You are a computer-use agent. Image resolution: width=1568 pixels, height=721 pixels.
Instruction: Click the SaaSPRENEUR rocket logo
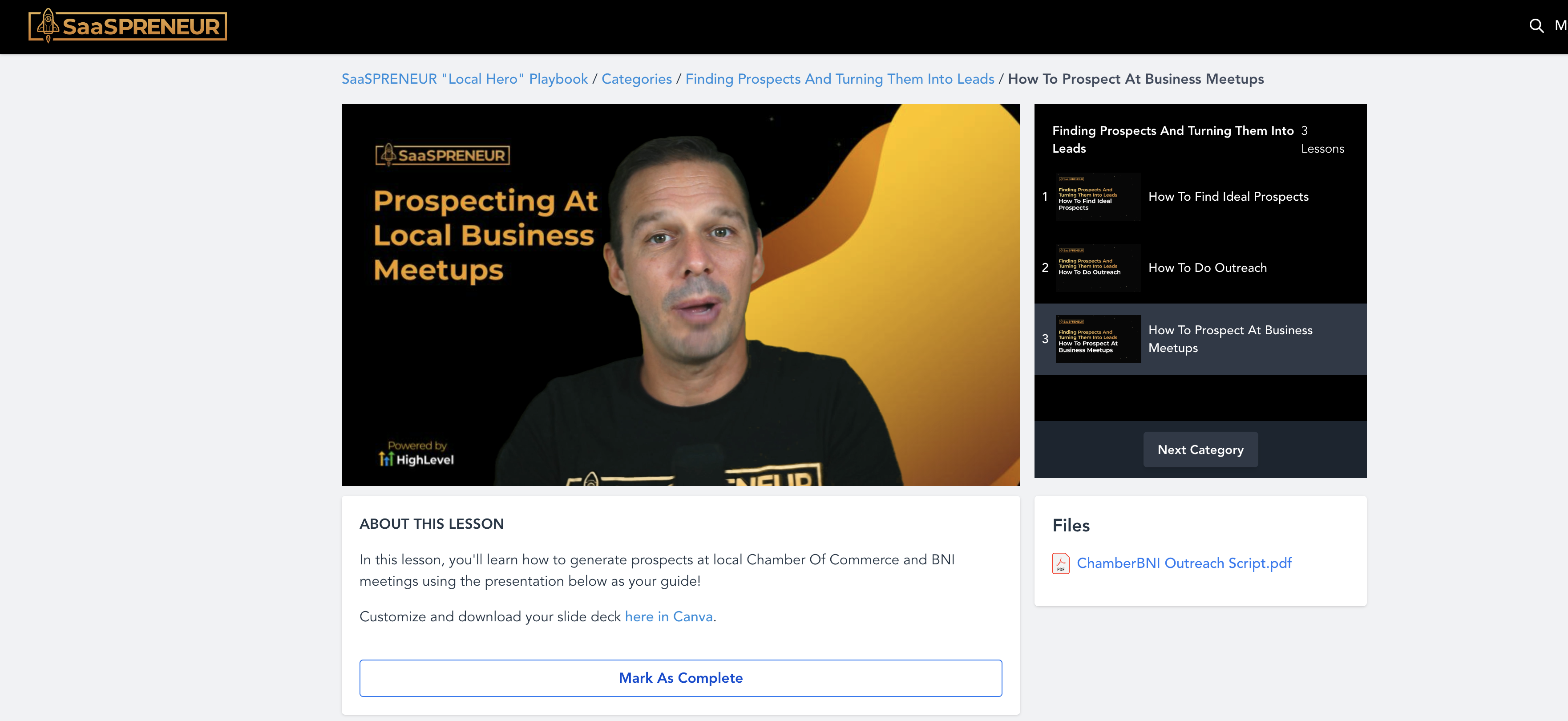click(128, 25)
